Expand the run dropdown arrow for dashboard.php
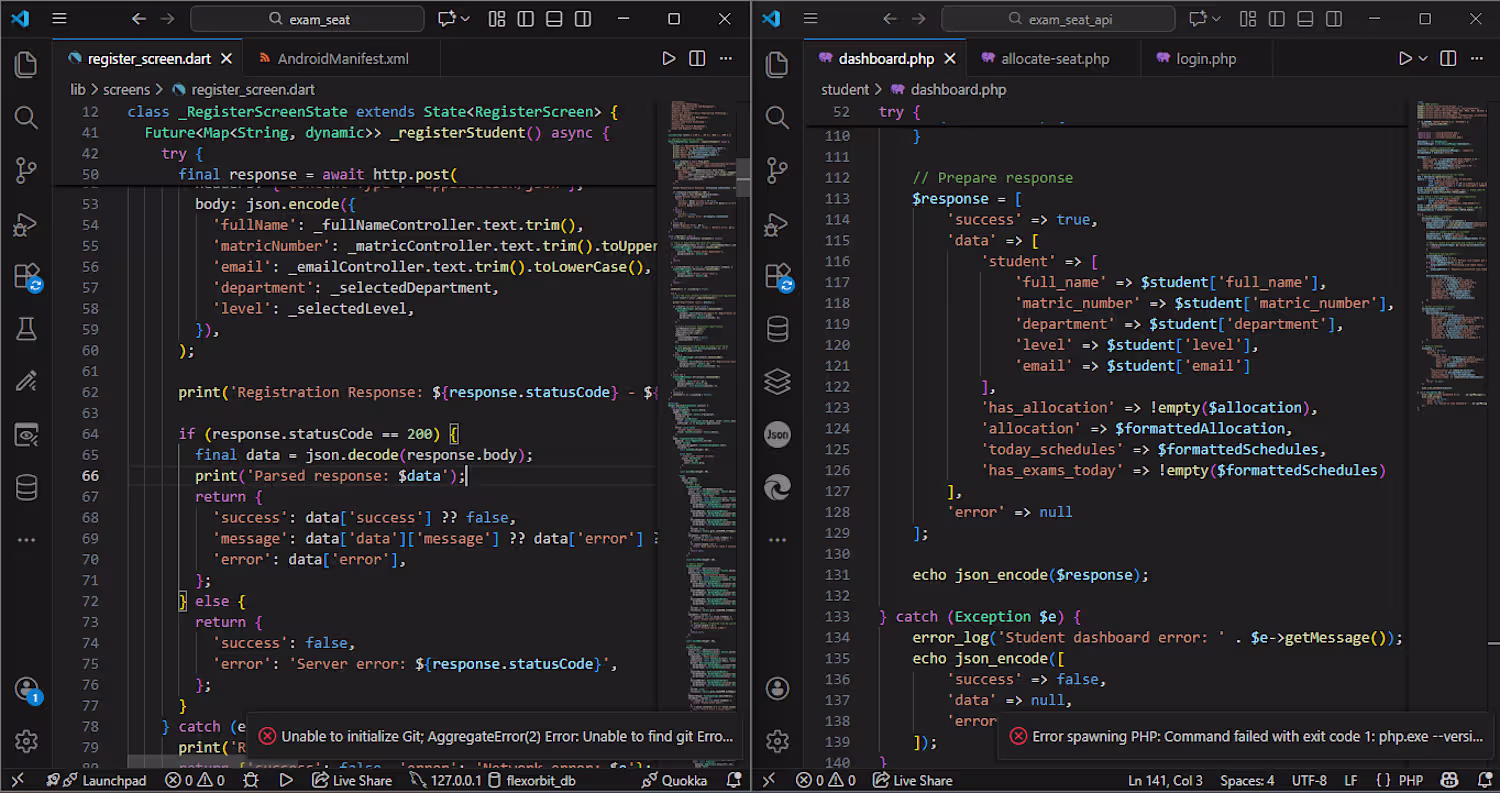The height and width of the screenshot is (793, 1500). [1423, 59]
